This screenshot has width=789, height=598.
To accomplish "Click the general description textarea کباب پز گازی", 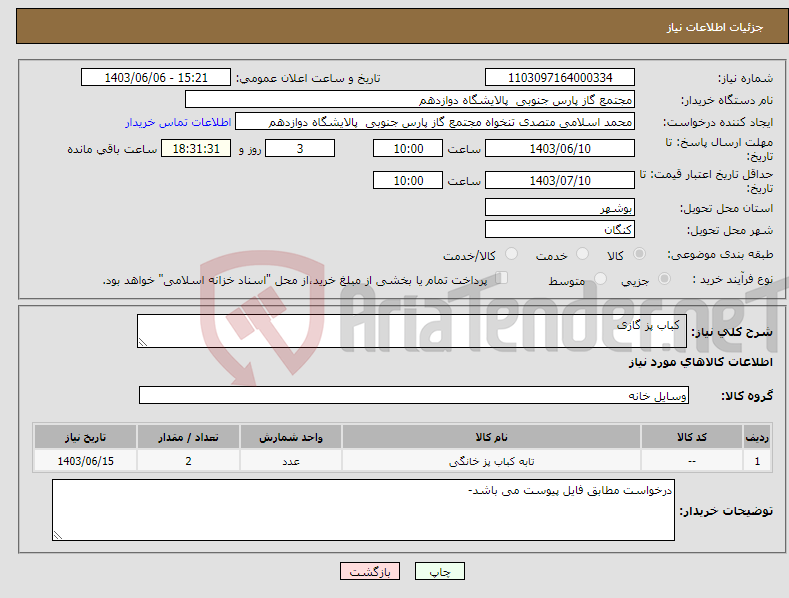I will (412, 331).
